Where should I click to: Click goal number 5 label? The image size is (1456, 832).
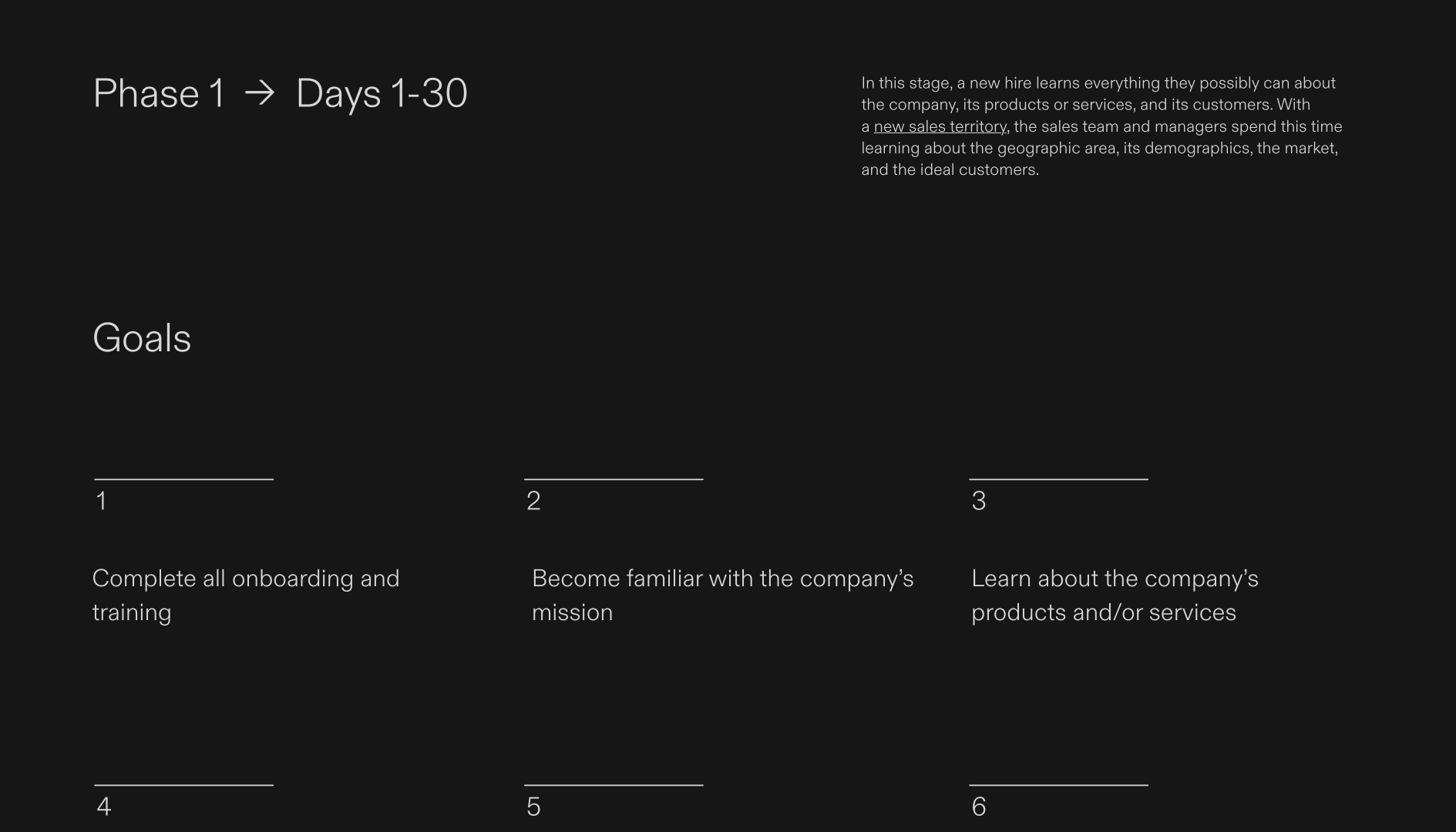[533, 807]
